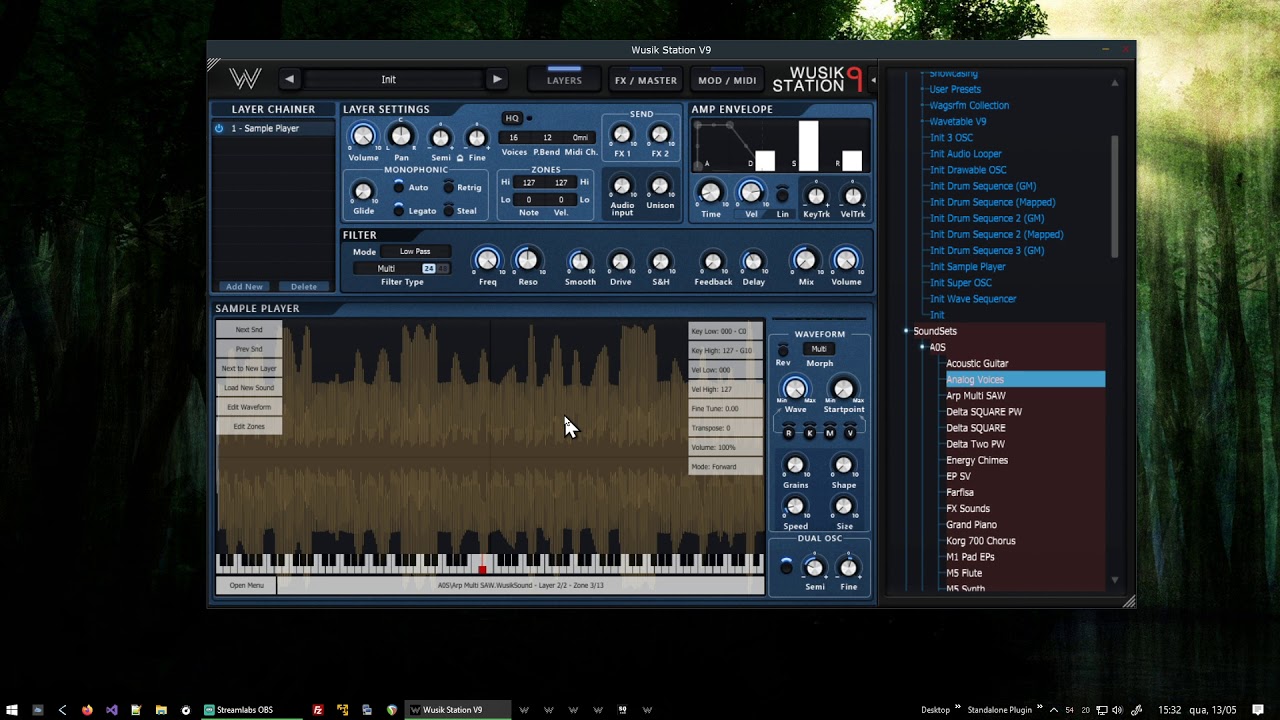Viewport: 1280px width, 720px height.
Task: Click the Add New layer button
Action: point(244,286)
